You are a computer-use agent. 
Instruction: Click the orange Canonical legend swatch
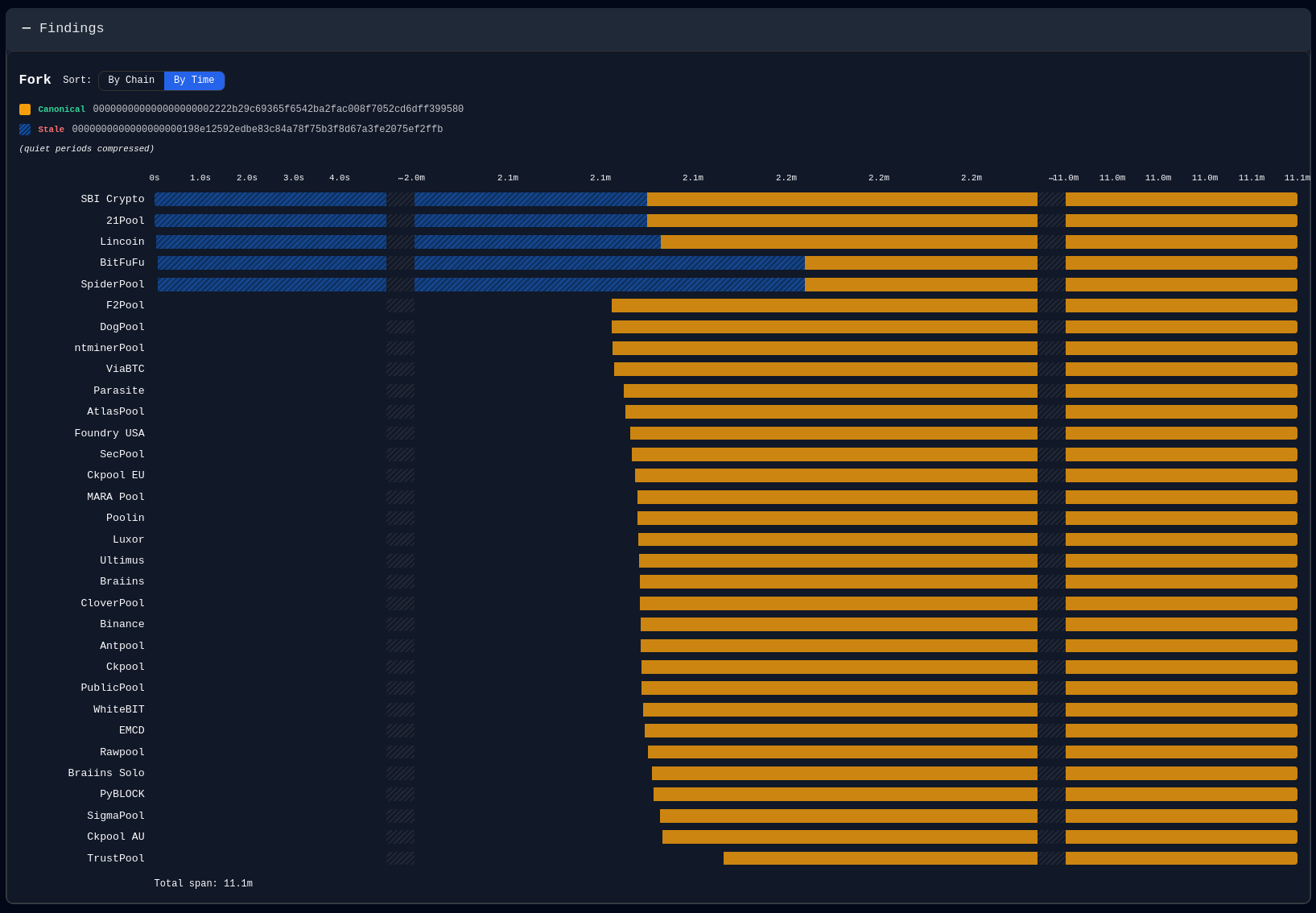click(25, 109)
